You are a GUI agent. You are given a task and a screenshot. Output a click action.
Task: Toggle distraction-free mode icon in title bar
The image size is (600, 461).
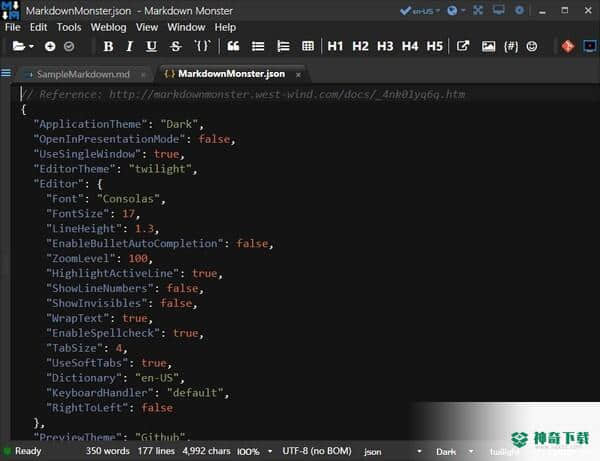pos(478,10)
